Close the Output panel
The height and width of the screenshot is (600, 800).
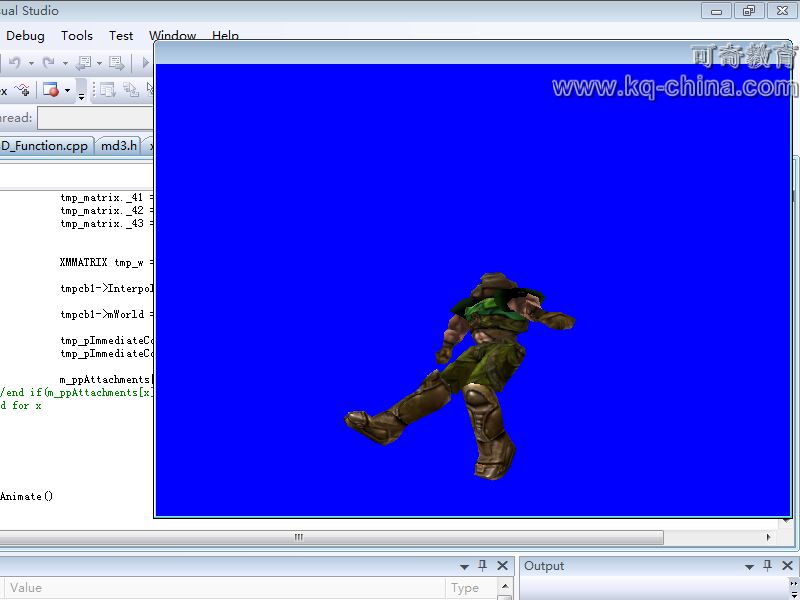[787, 566]
